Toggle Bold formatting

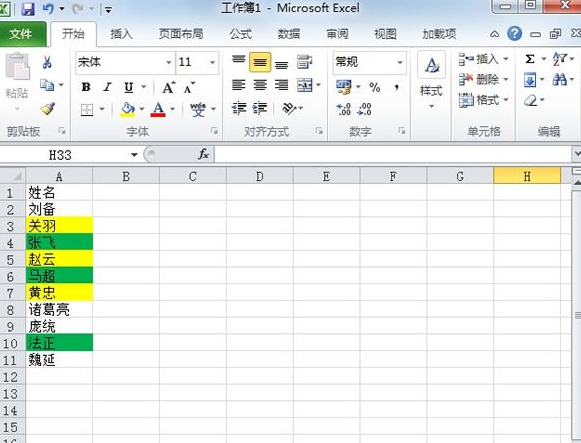[86, 87]
